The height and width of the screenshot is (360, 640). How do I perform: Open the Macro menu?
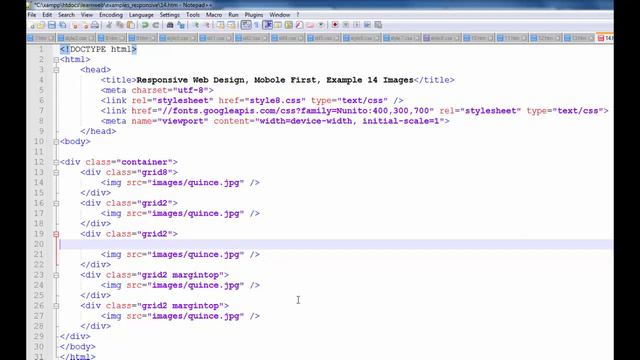click(x=214, y=15)
